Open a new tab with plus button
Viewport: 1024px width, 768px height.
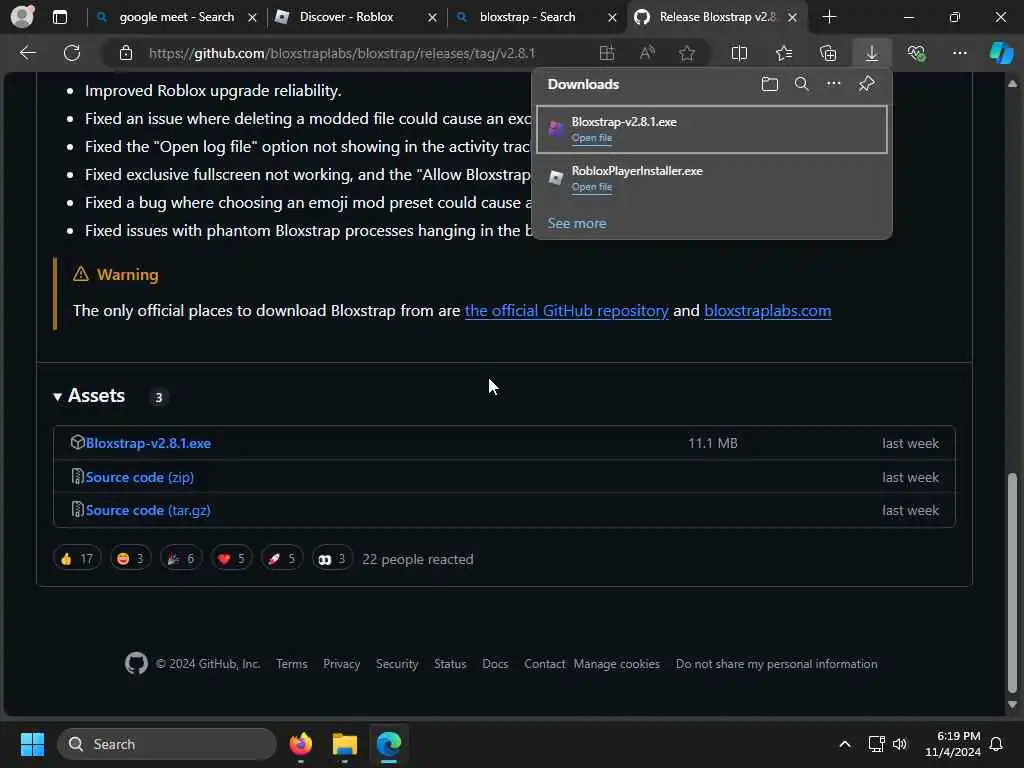coord(829,17)
